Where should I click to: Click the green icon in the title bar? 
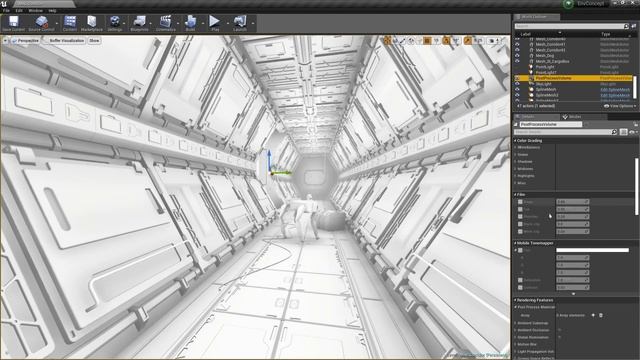(568, 4)
